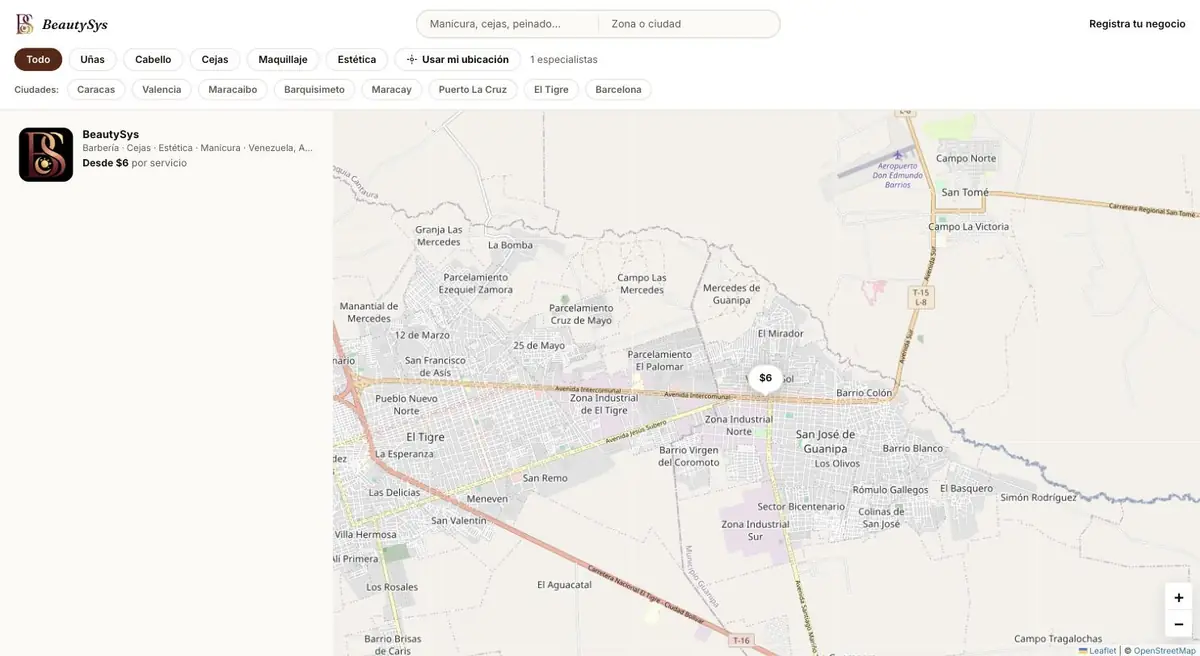Filter by city Maracay
Viewport: 1200px width, 656px height.
click(x=392, y=89)
